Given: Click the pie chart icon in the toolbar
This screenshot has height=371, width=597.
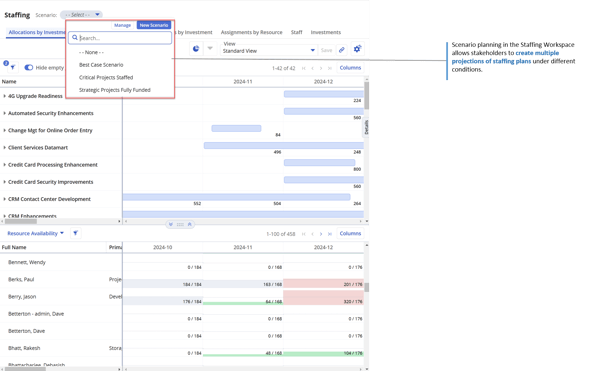Looking at the screenshot, I should 196,49.
